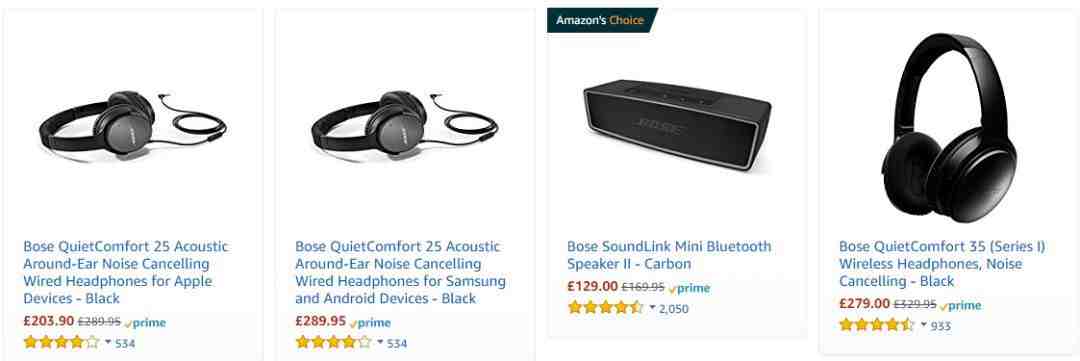Open Bose QuietComfort 25 for Apple Devices link
The height and width of the screenshot is (361, 1080).
126,272
